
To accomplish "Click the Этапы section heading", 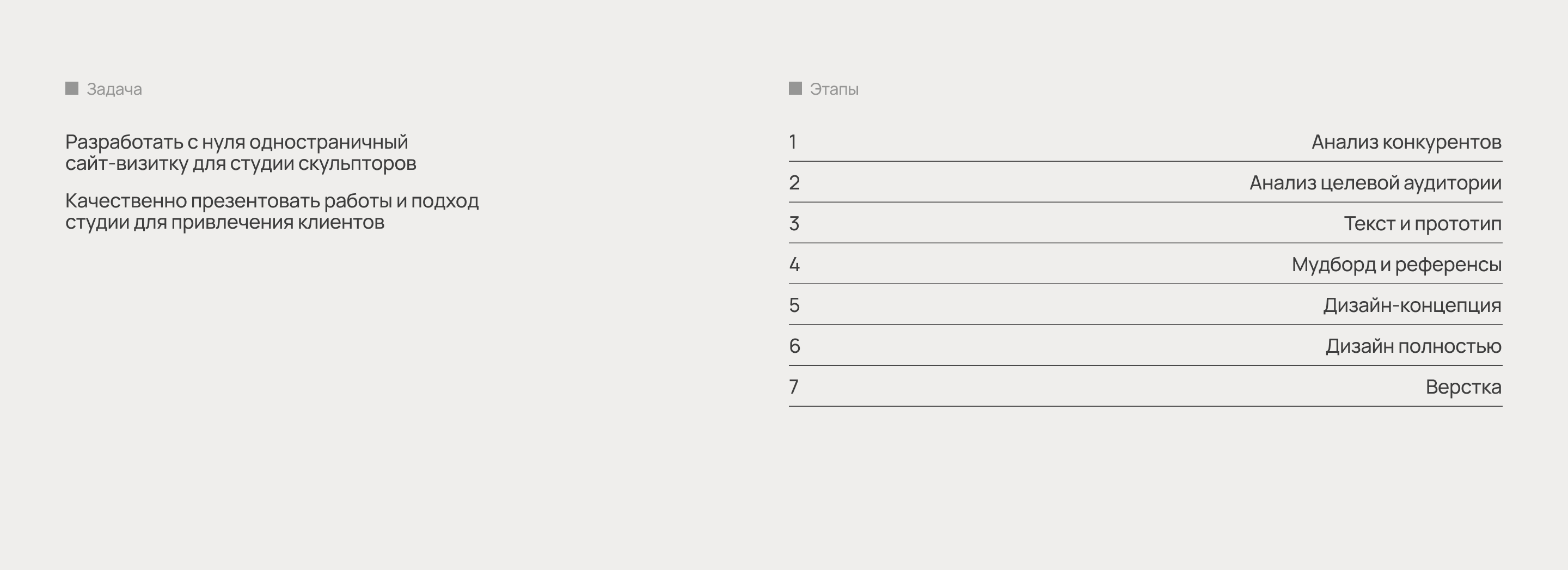I will 834,89.
